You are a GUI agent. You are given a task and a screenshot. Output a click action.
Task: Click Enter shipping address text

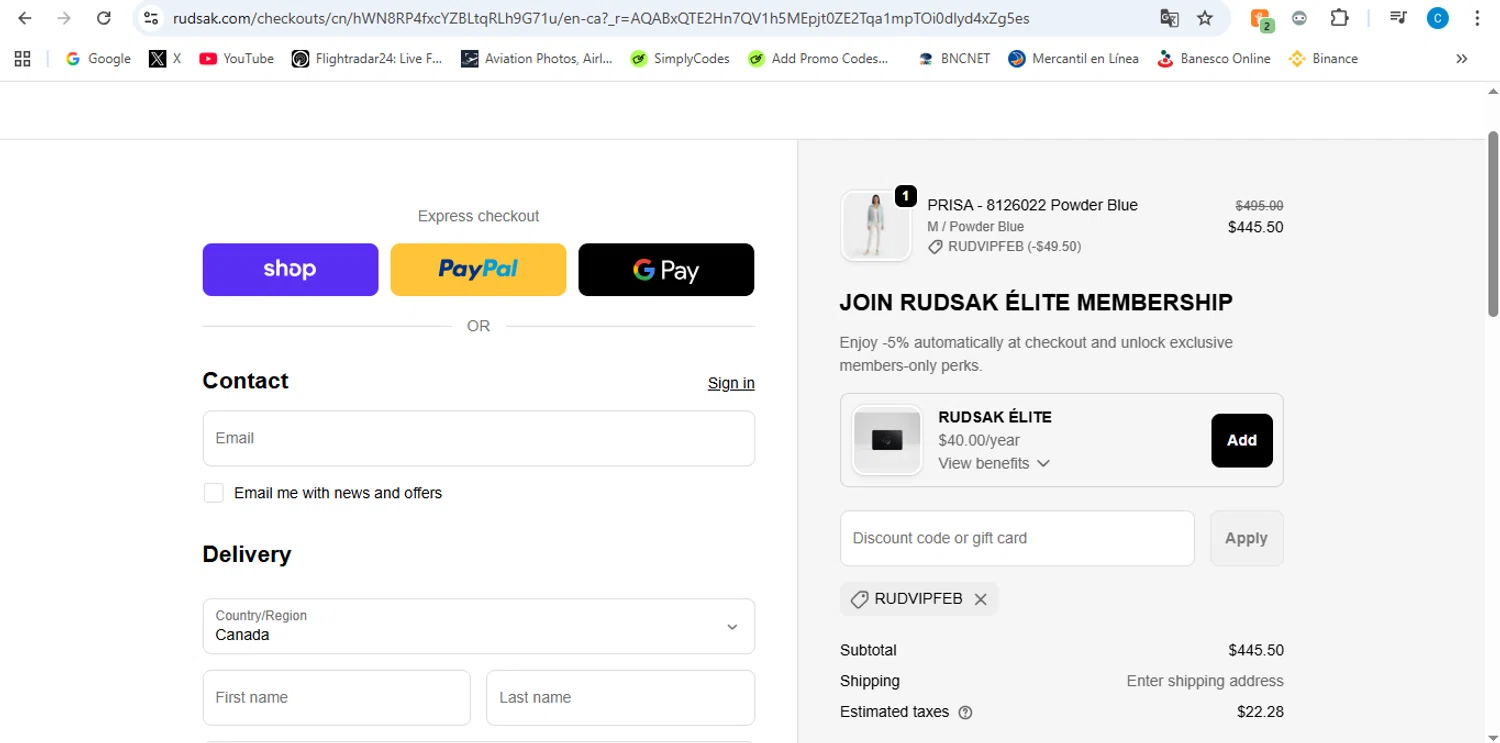(1205, 681)
